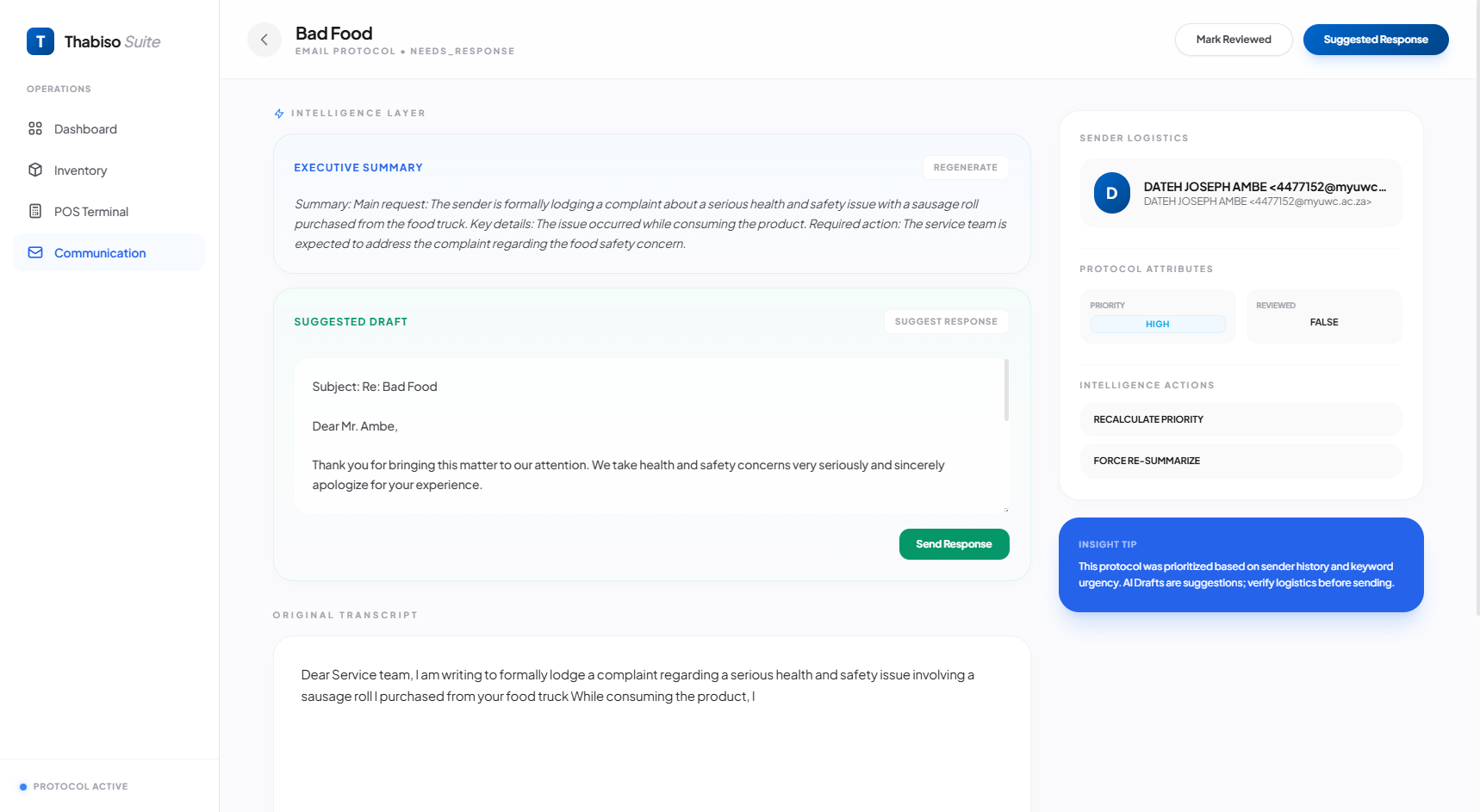Click the Intelligence Layer lightning bolt icon
The height and width of the screenshot is (812, 1480).
coord(277,112)
